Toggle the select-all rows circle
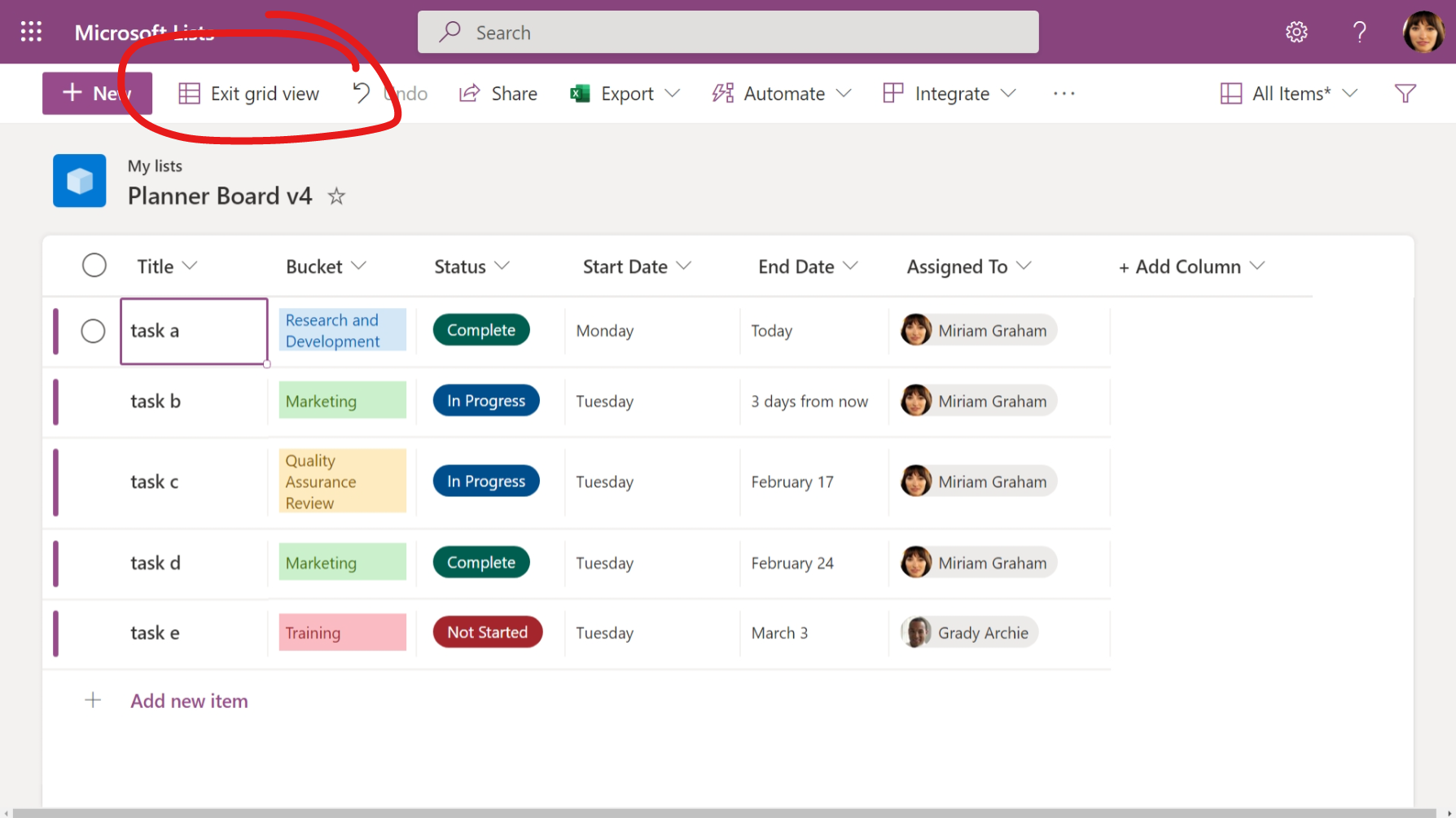This screenshot has height=818, width=1456. [94, 266]
